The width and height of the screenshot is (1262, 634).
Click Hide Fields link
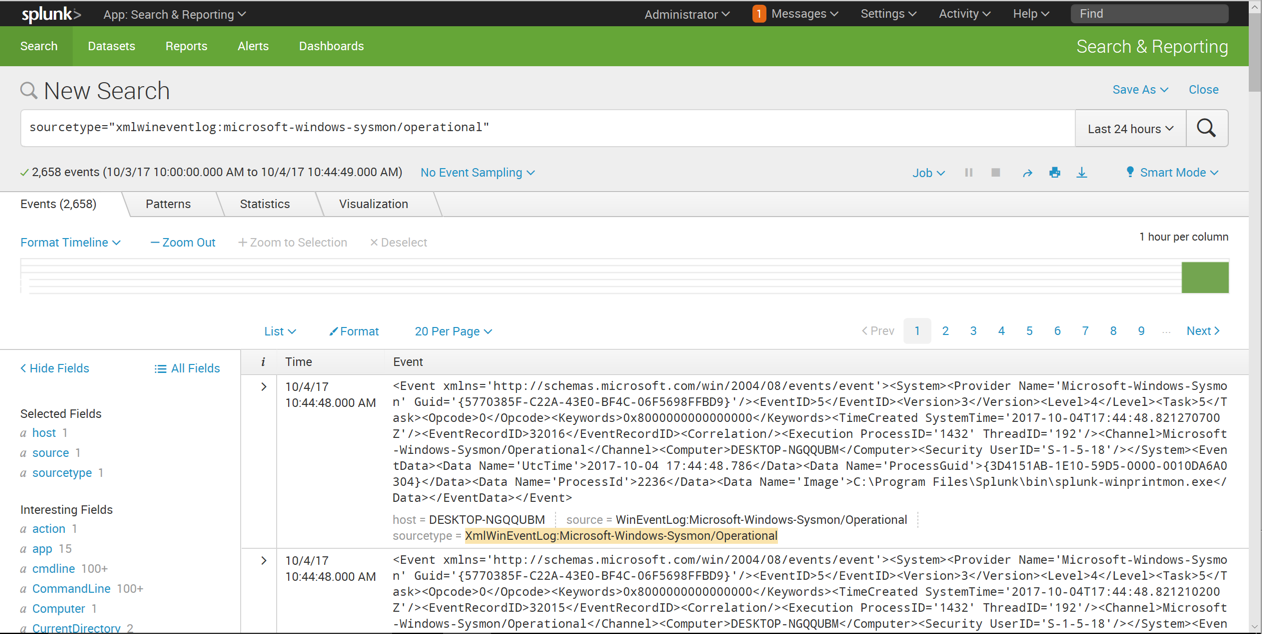coord(55,368)
